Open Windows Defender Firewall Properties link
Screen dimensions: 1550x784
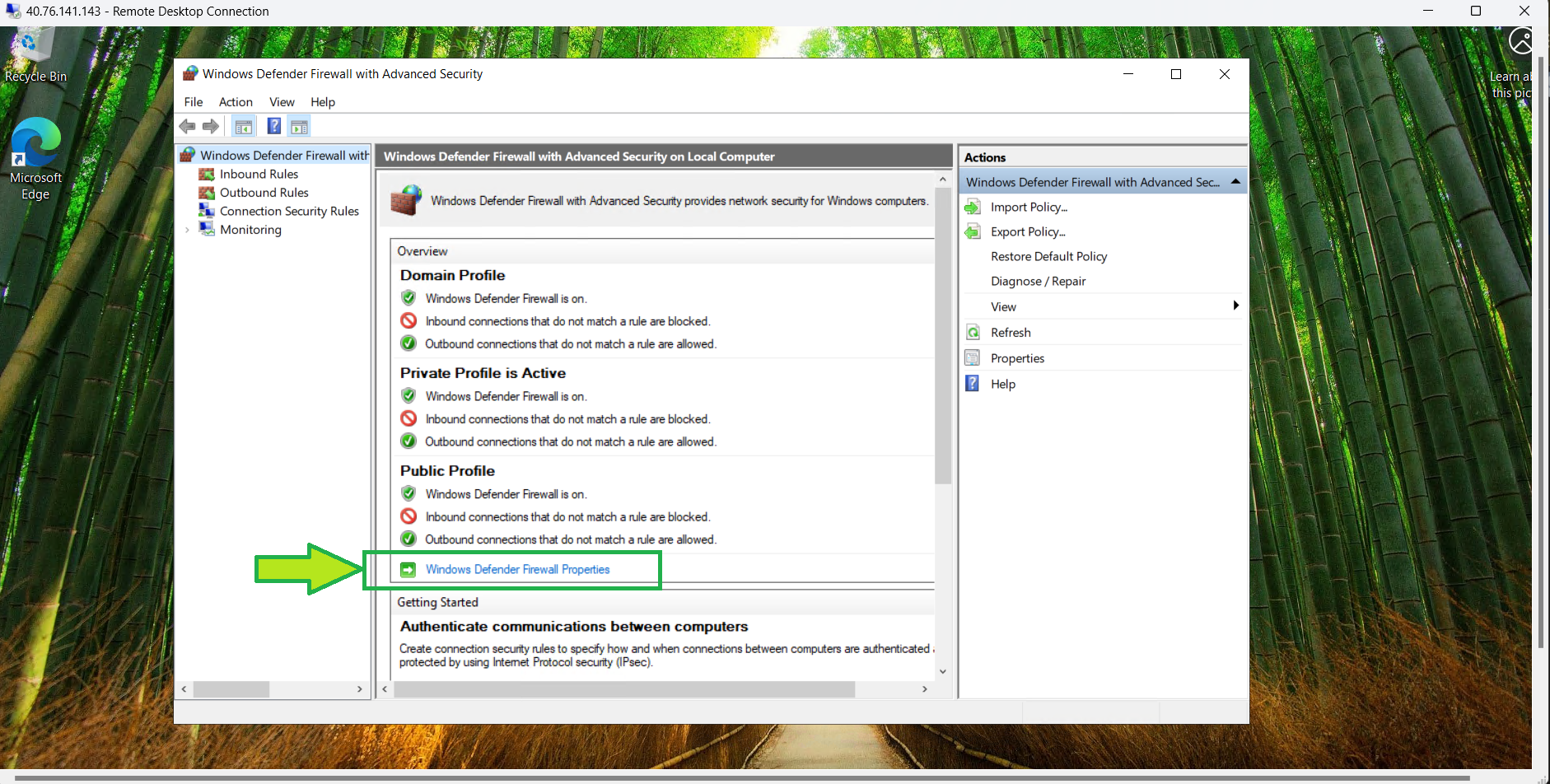click(x=517, y=570)
